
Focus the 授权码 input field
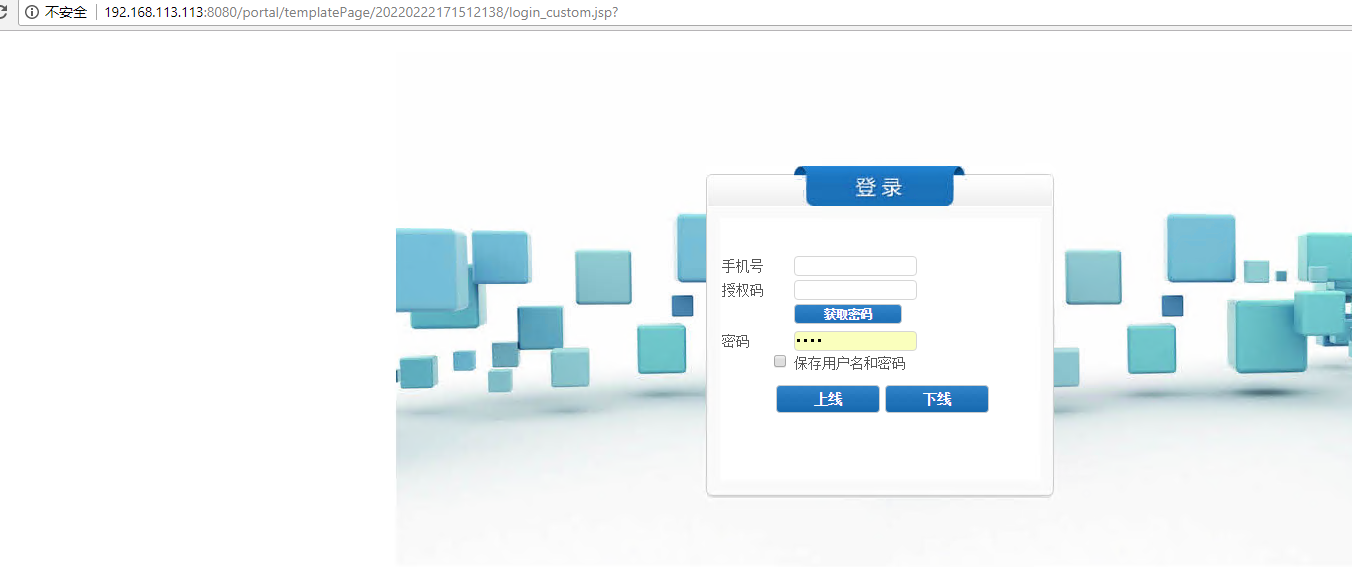click(x=855, y=290)
